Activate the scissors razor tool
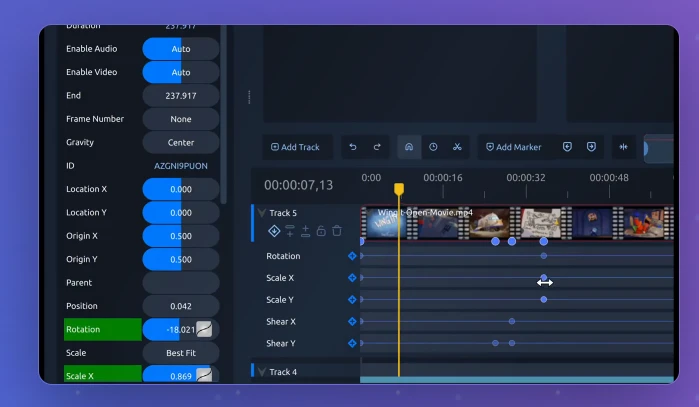 click(457, 147)
